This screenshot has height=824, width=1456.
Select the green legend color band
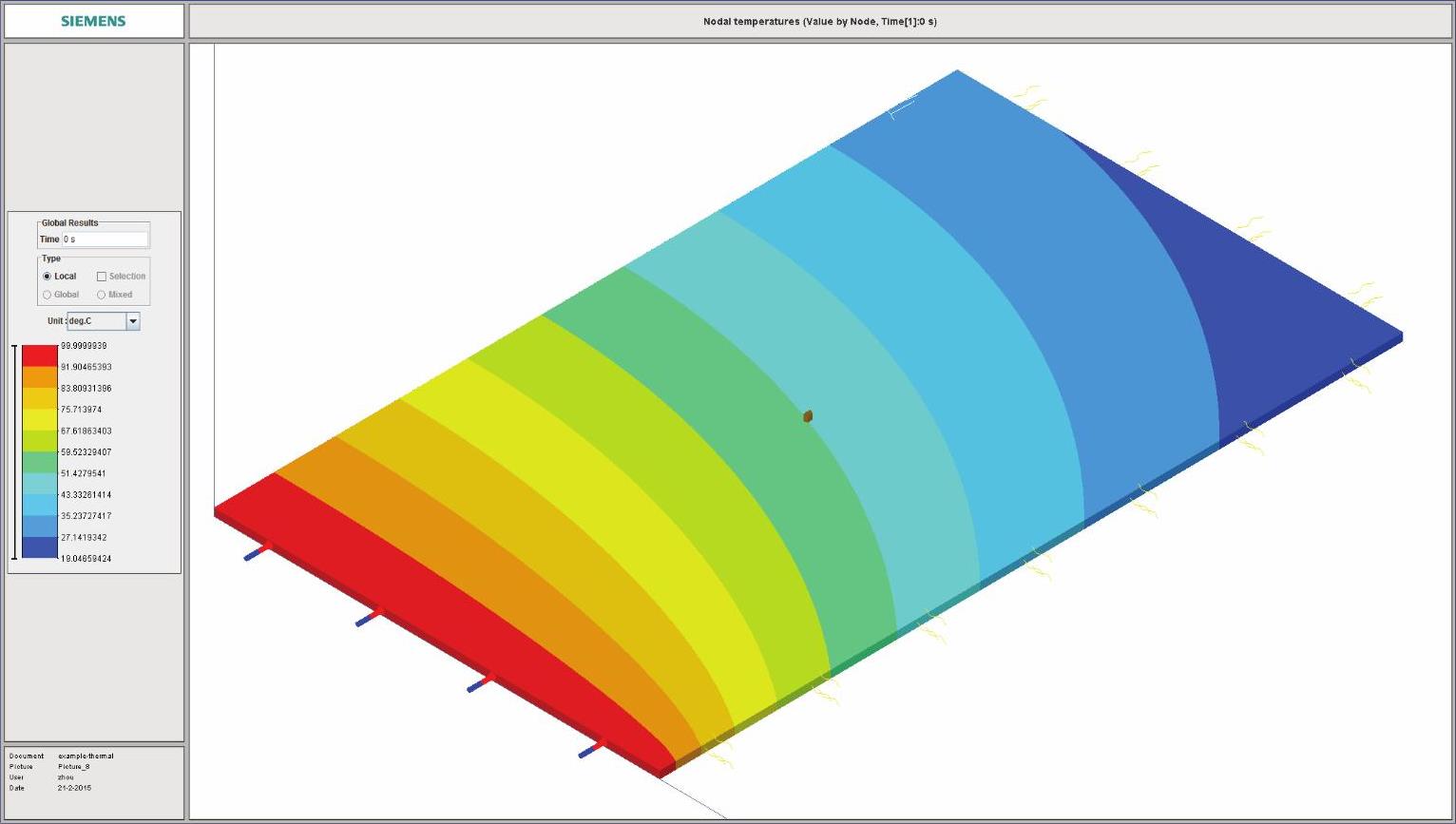click(40, 462)
